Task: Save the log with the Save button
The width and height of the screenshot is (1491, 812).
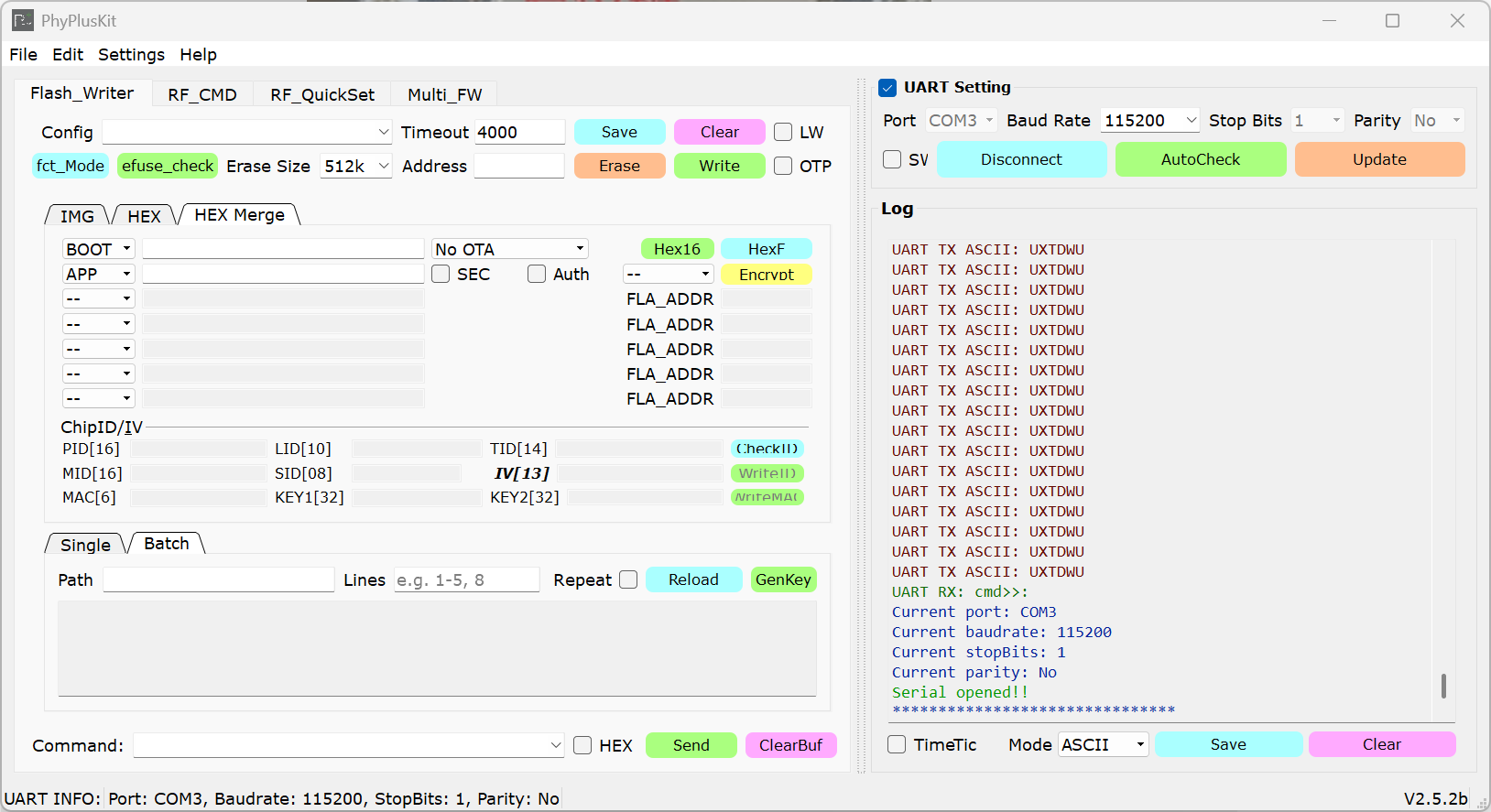Action: pos(1228,744)
